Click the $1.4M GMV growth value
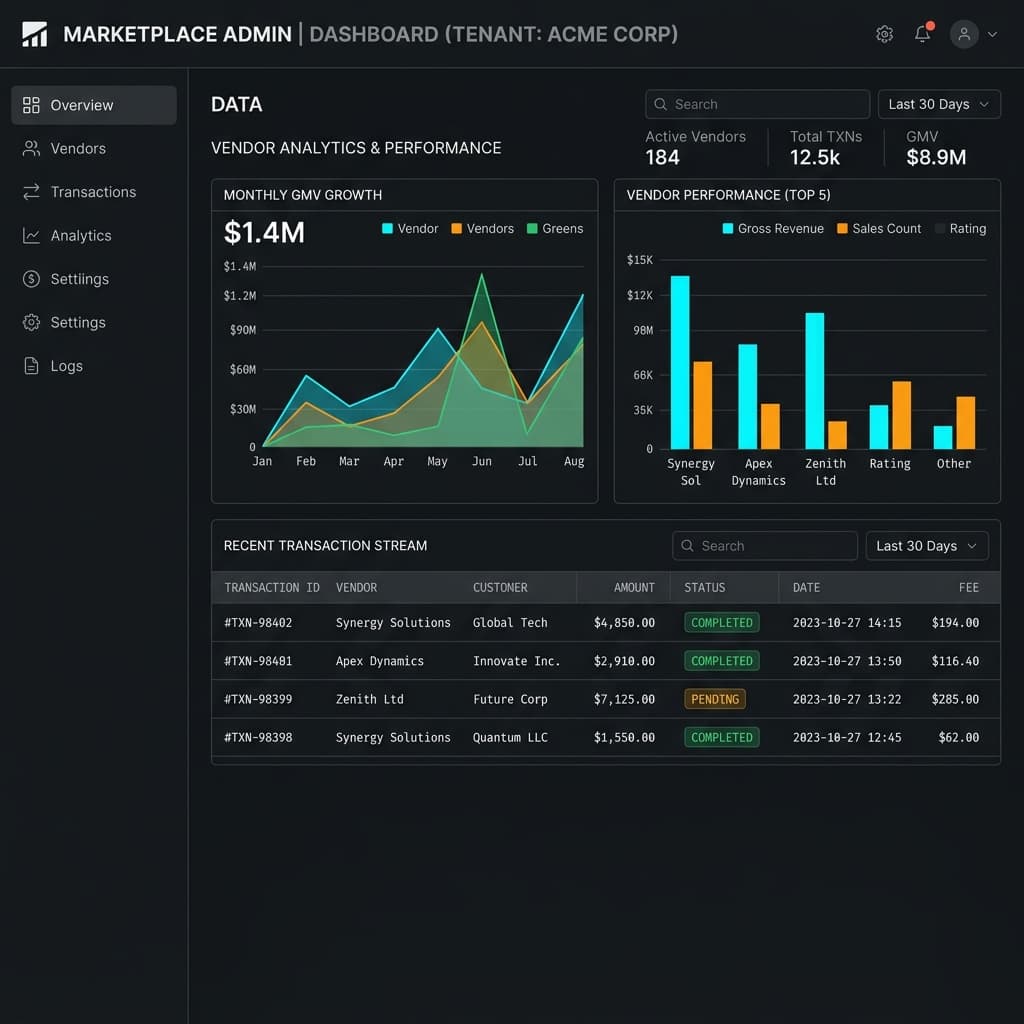The image size is (1024, 1024). [264, 232]
